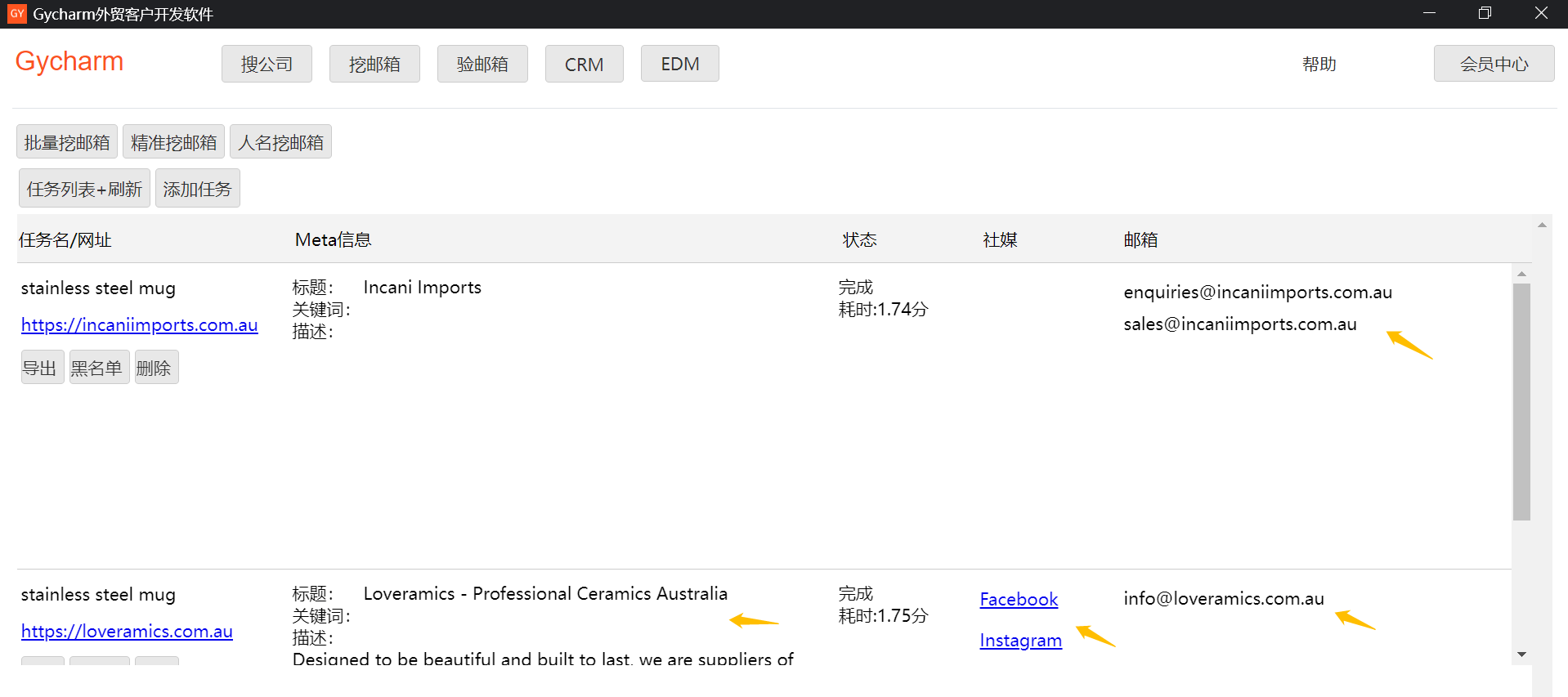Screen dimensions: 1568x697
Task: Open the loveramics.com.au link
Action: pos(127,632)
